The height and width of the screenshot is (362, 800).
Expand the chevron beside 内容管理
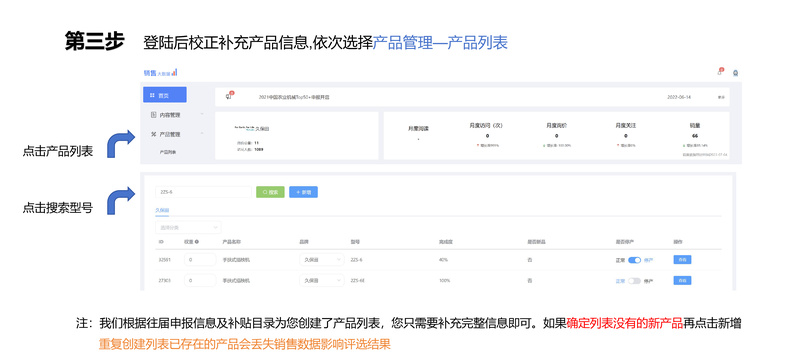point(203,115)
